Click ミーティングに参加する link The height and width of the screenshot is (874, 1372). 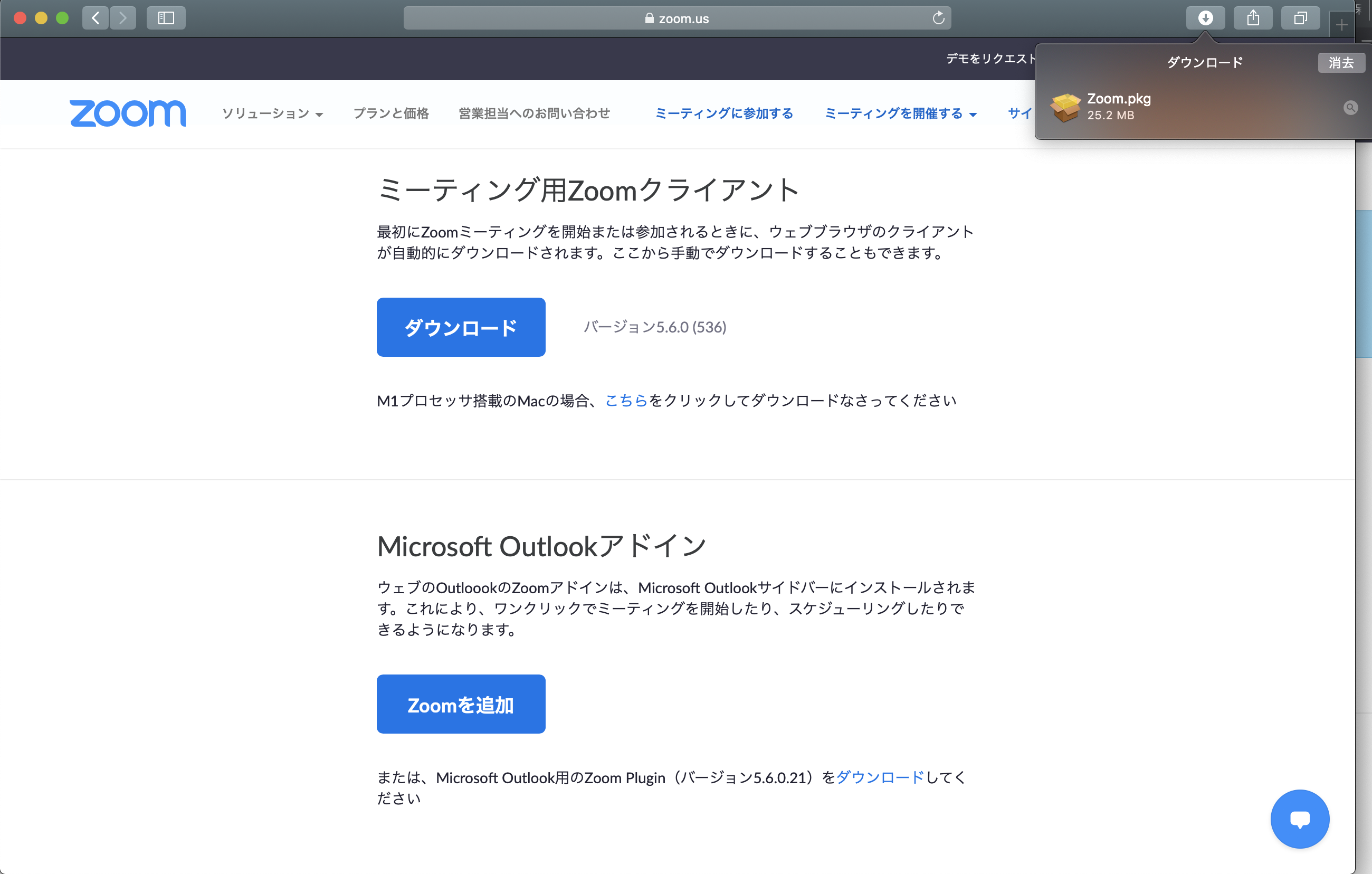tap(723, 113)
